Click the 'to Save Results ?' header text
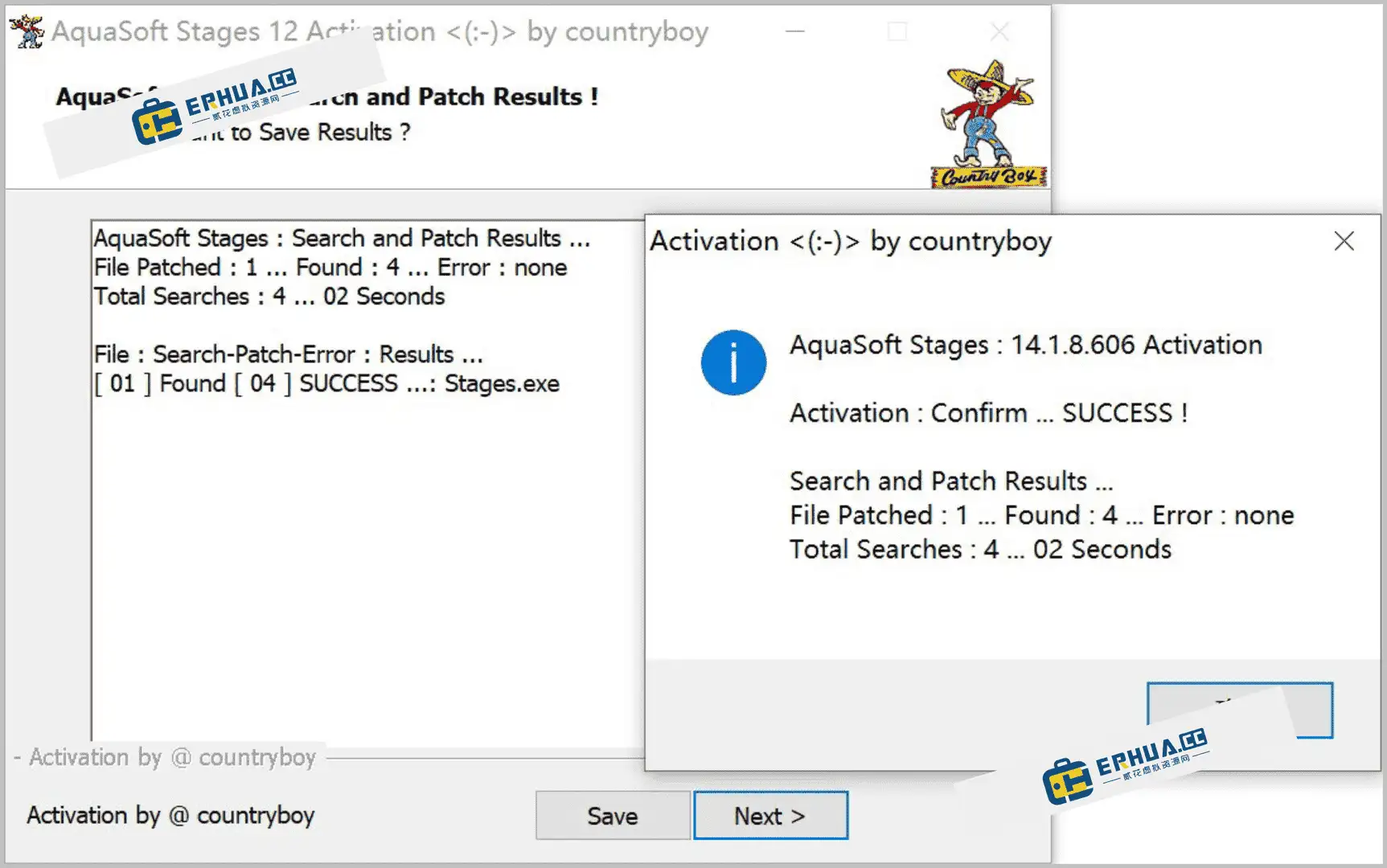The image size is (1387, 868). point(320,132)
